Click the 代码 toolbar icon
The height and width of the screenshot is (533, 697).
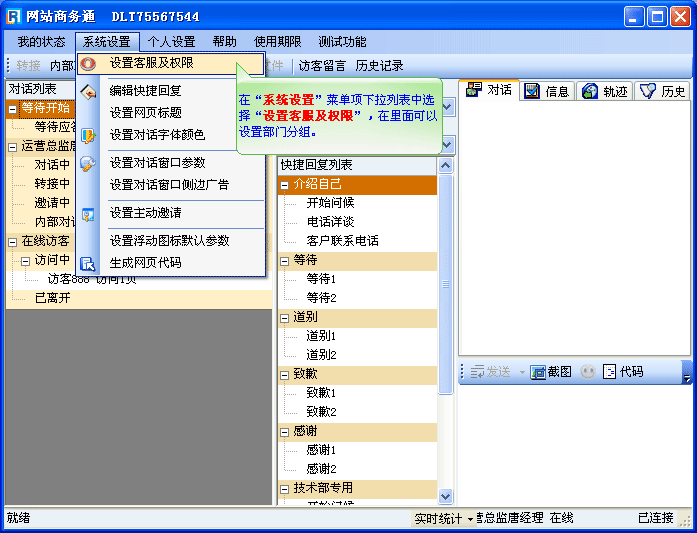coord(610,372)
